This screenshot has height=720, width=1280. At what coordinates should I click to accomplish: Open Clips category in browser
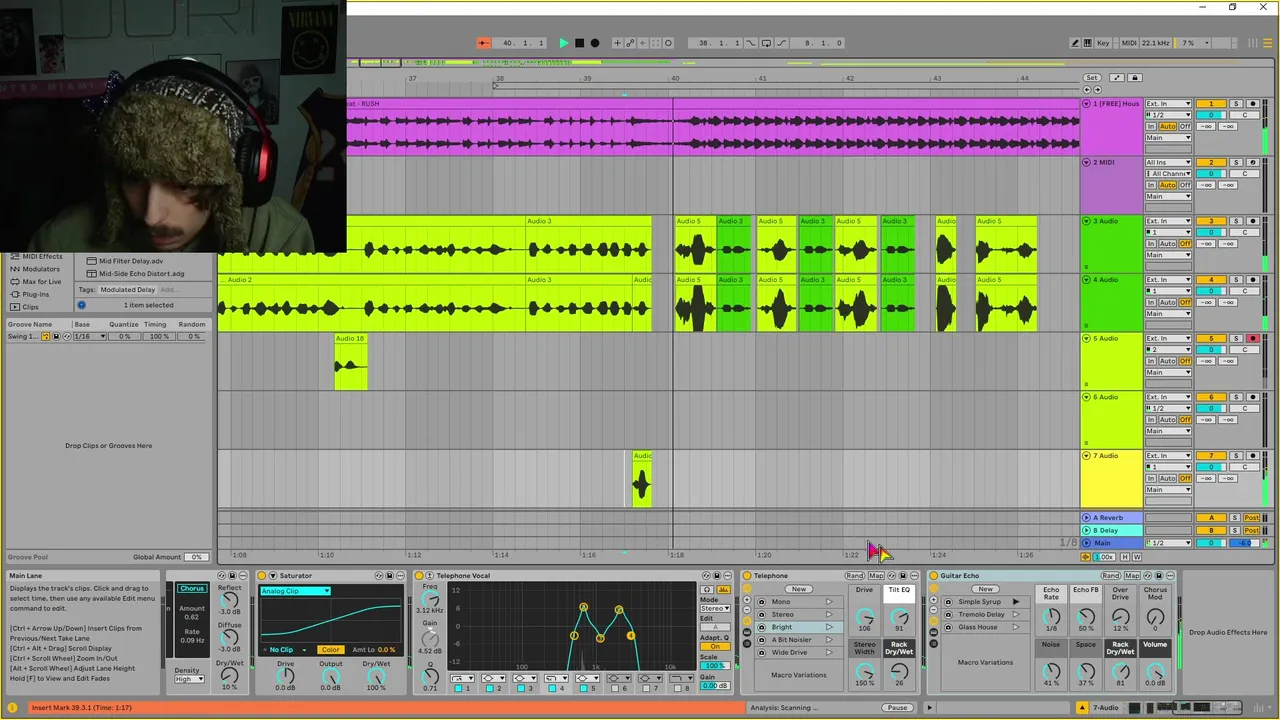30,307
